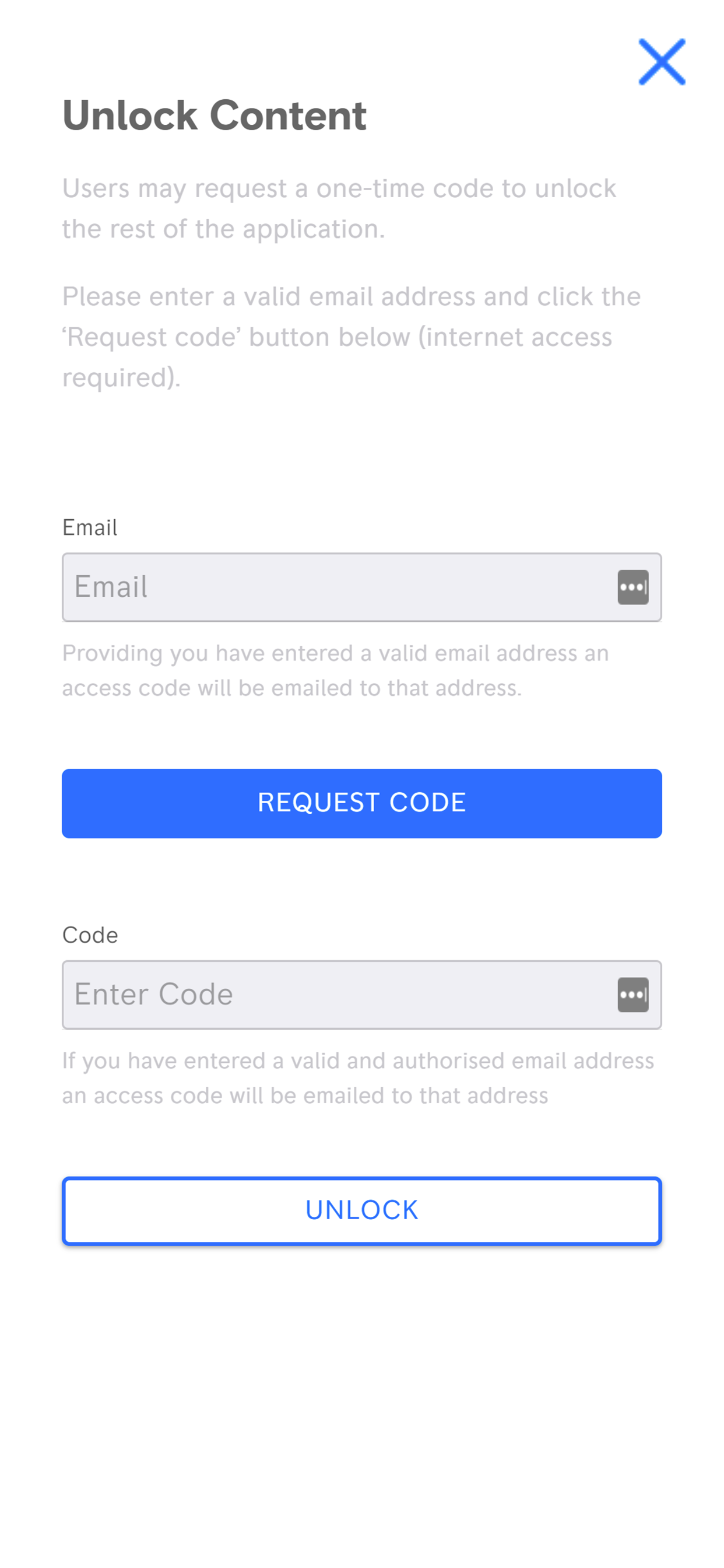Focus the Email input field

click(361, 587)
